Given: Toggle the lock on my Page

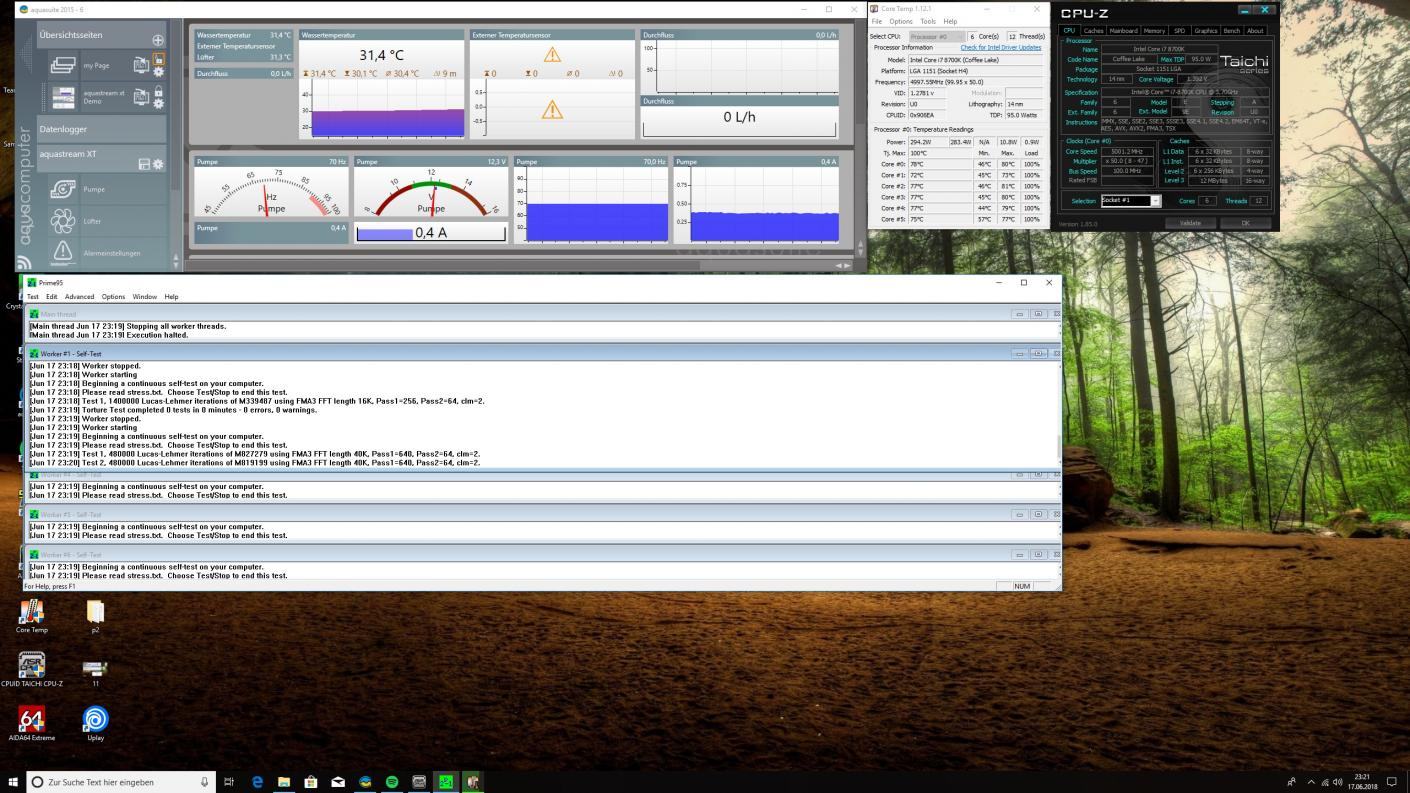Looking at the screenshot, I should [x=158, y=59].
